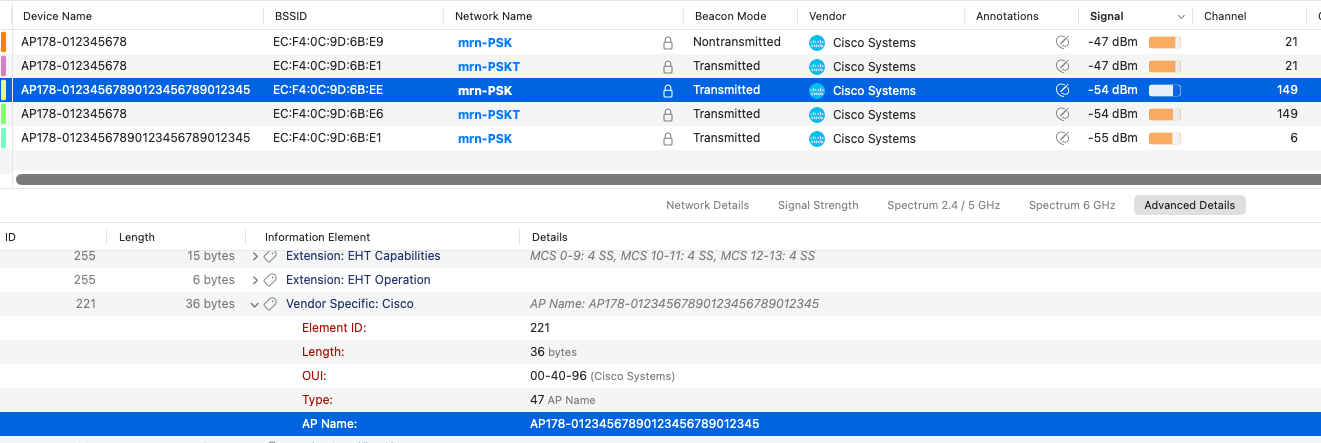Image resolution: width=1321 pixels, height=443 pixels.
Task: Switch to the Network Details tab
Action: (x=707, y=205)
